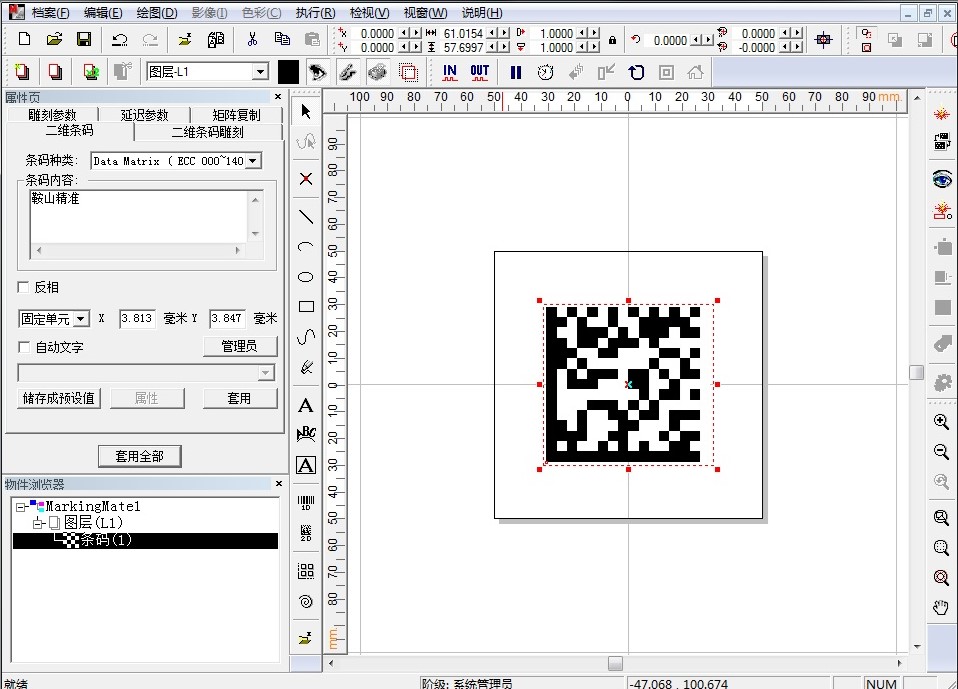Open the 执行(R) menu
958x689 pixels.
pos(315,13)
